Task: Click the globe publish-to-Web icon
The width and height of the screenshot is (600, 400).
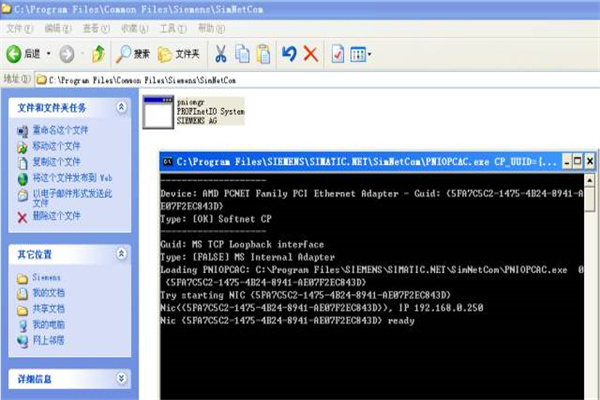Action: point(23,179)
